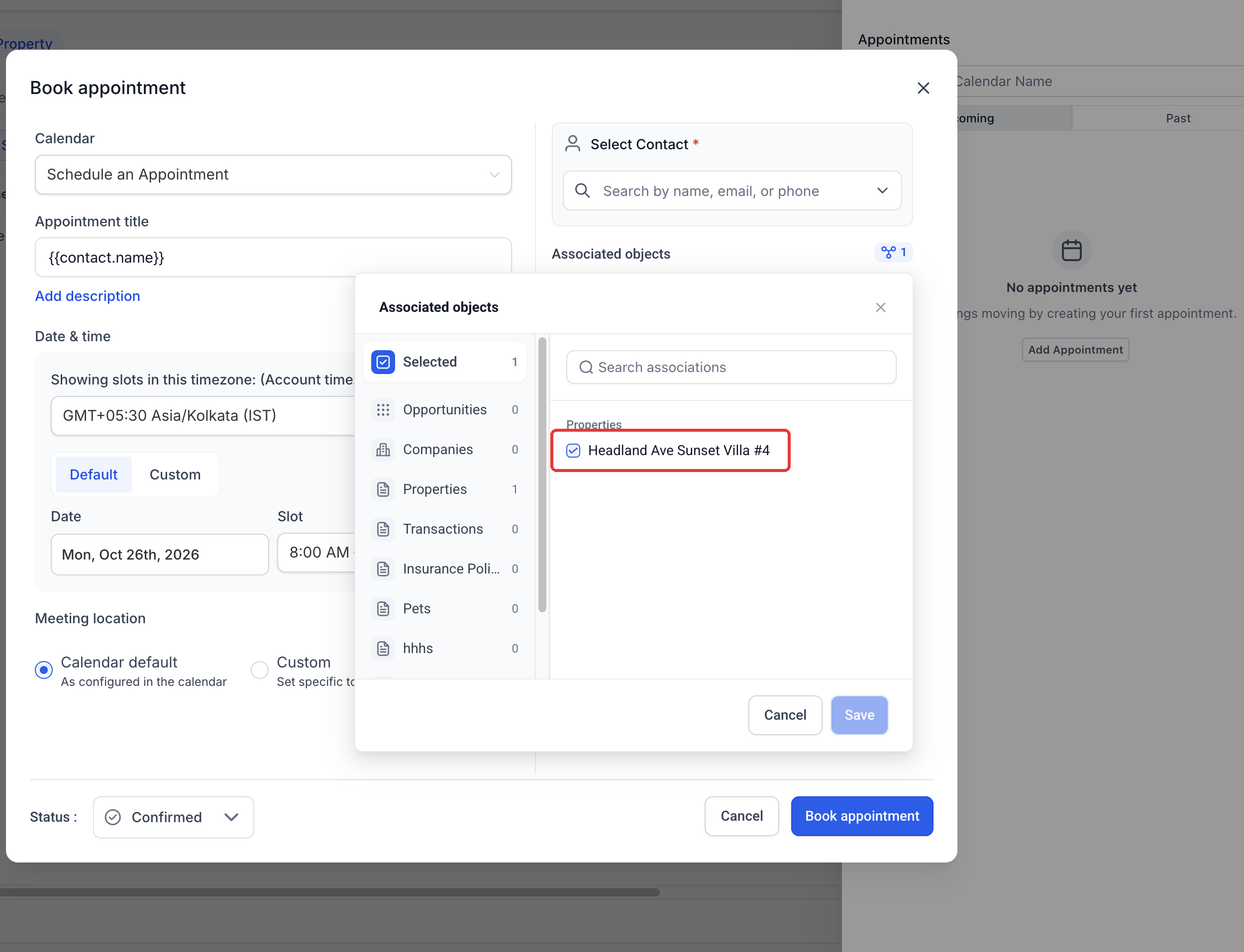Click the calendar icon in Appointments panel
This screenshot has width=1244, height=952.
1071,250
